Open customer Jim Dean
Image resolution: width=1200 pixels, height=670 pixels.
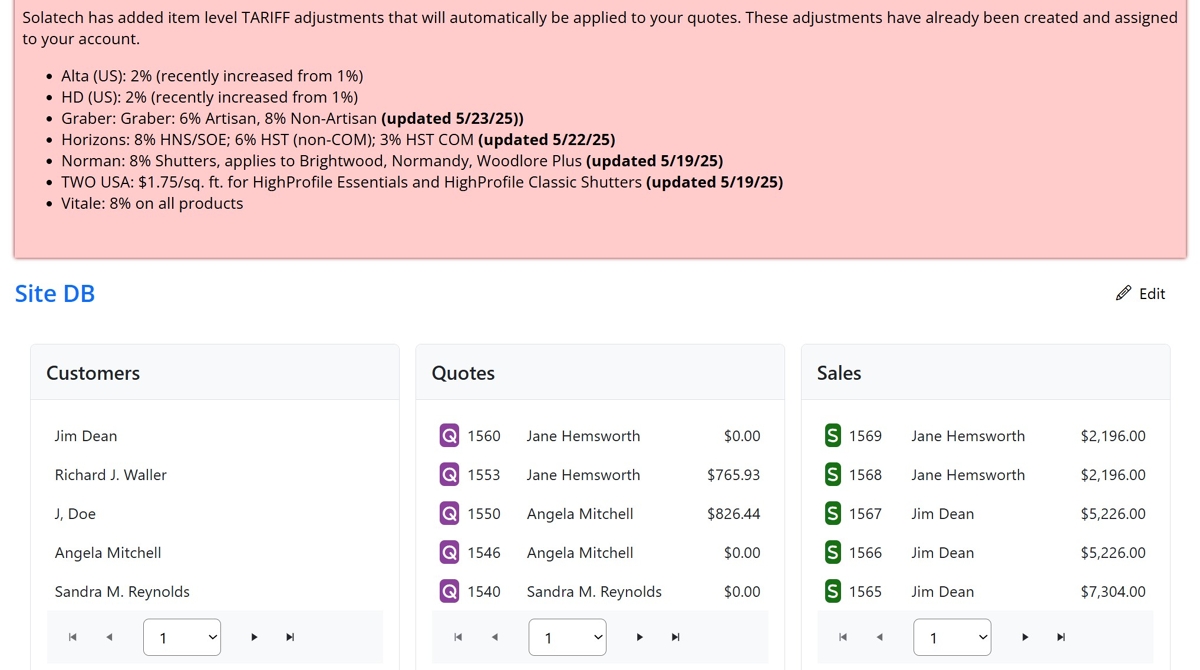coord(86,436)
